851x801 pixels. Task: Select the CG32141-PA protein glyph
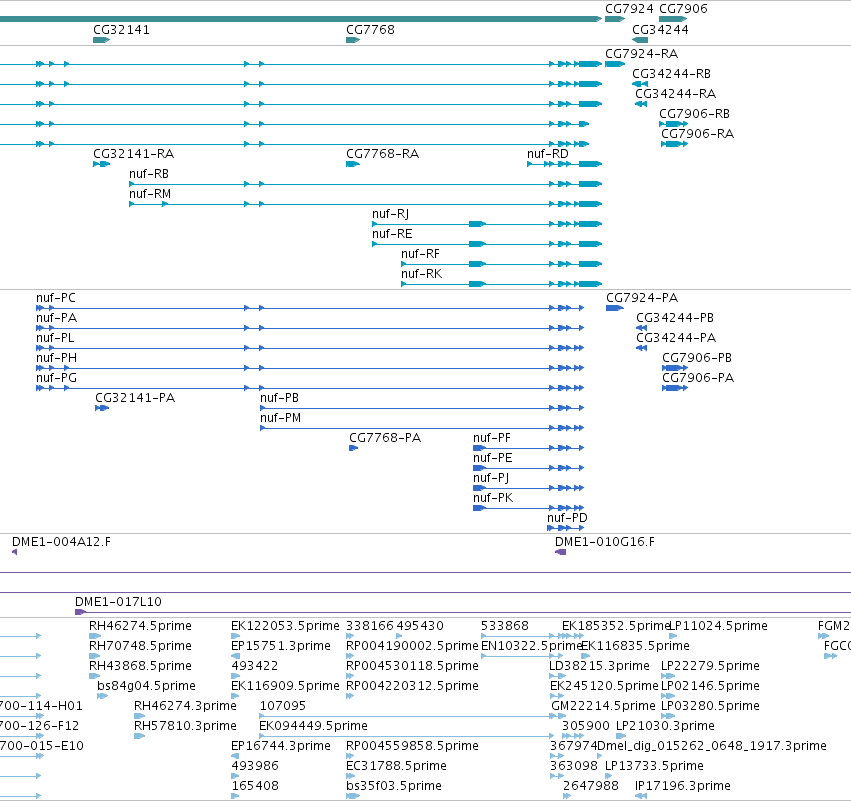tap(102, 408)
